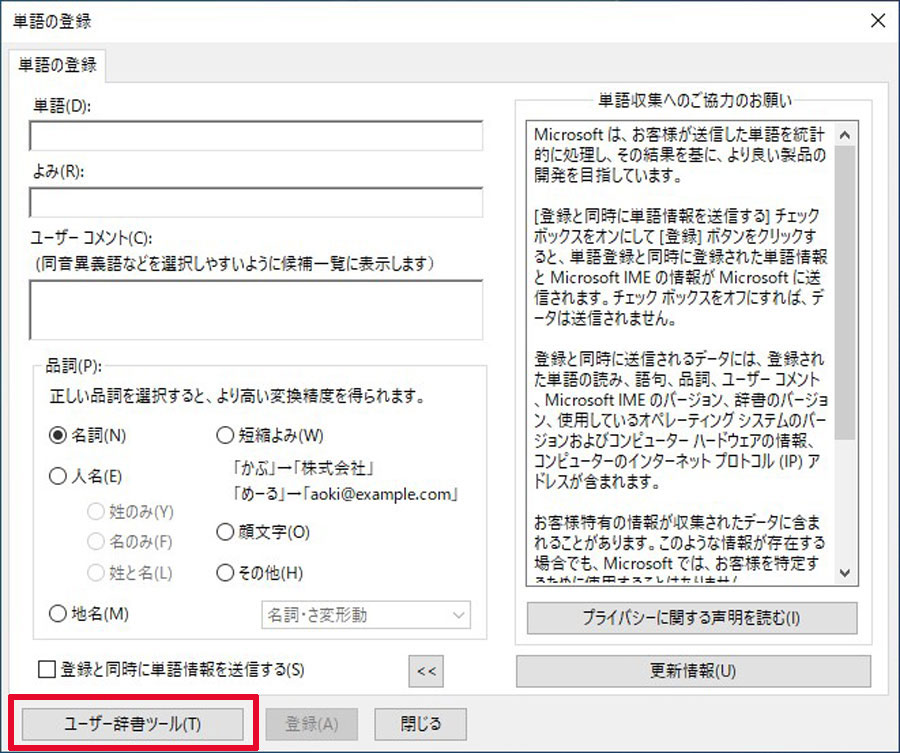
Task: Select the 名詞(N) radio button
Action: [x=58, y=436]
